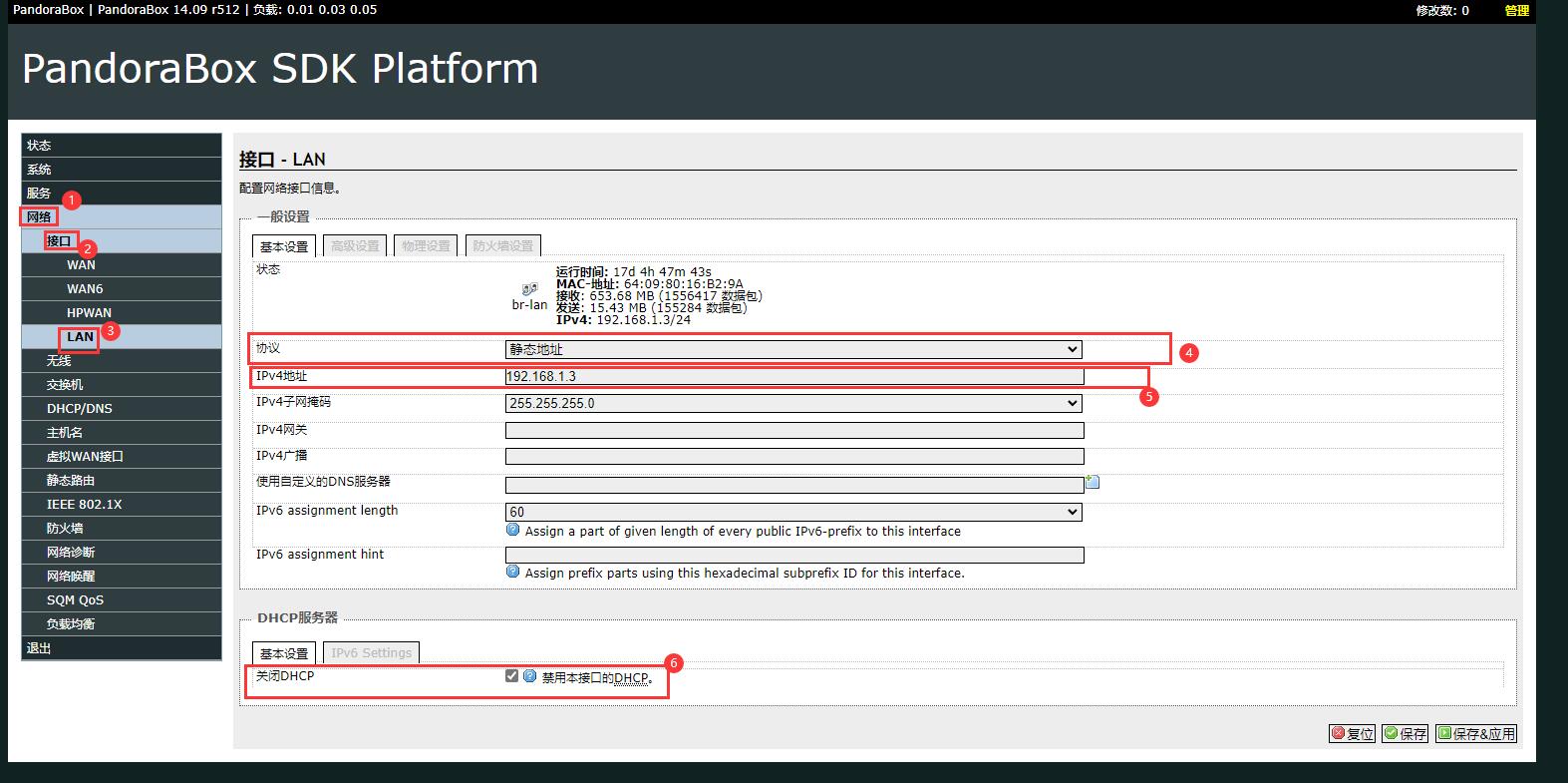
Task: Open the Firewall page in sidebar
Action: click(x=122, y=529)
